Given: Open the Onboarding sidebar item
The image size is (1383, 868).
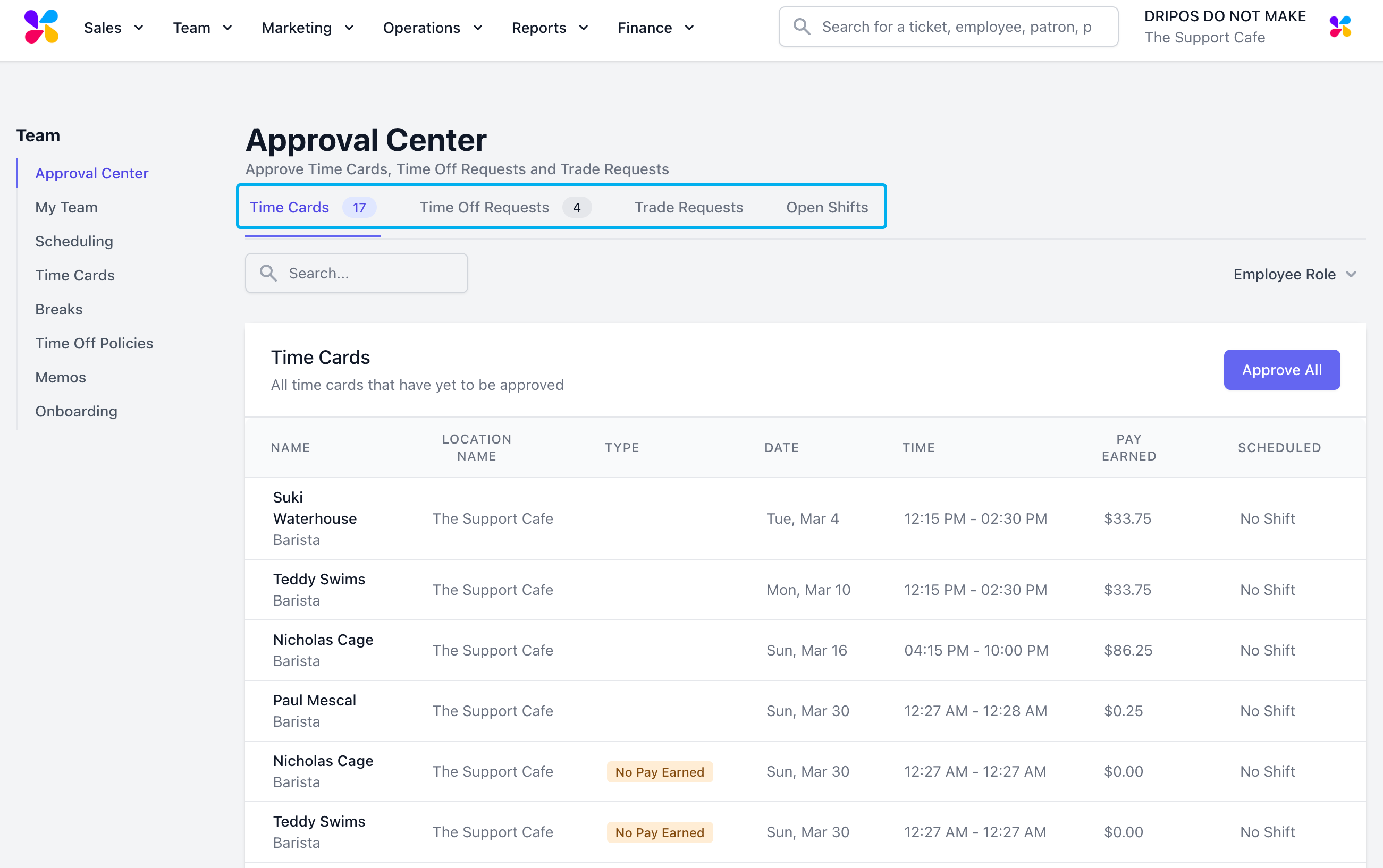Looking at the screenshot, I should tap(77, 411).
